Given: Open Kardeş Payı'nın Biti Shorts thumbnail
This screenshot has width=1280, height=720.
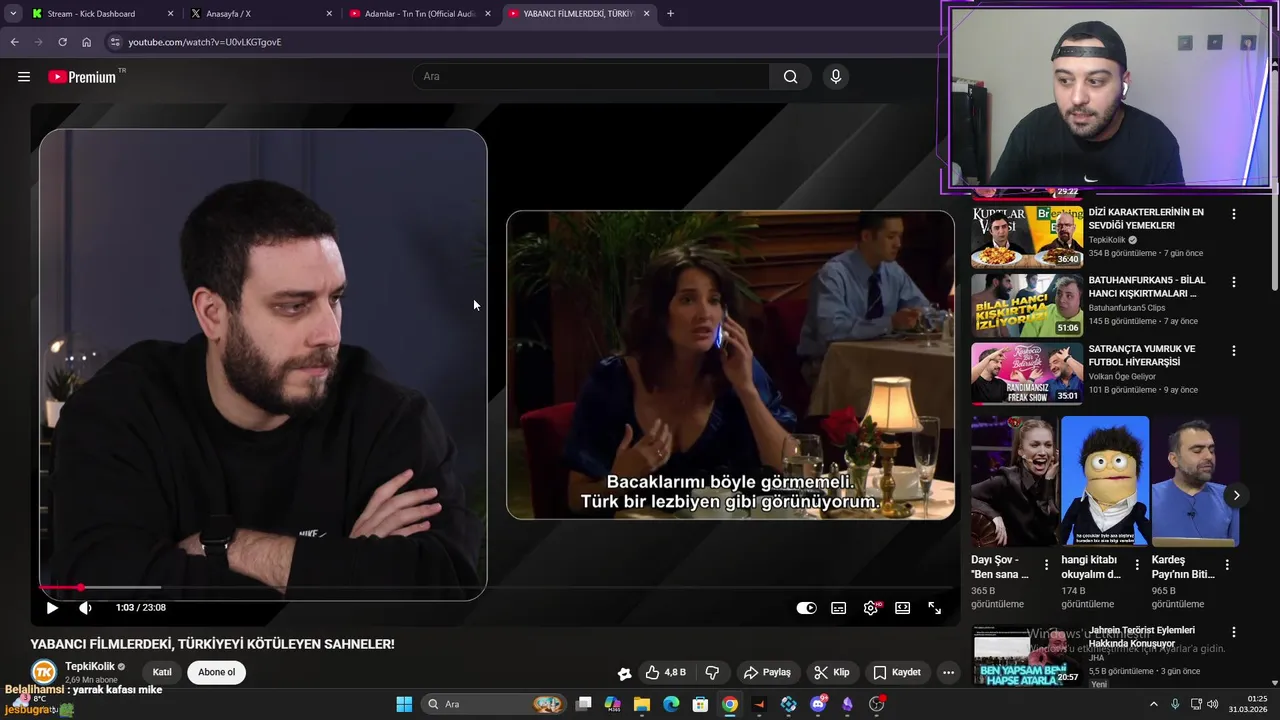Looking at the screenshot, I should click(x=1195, y=481).
